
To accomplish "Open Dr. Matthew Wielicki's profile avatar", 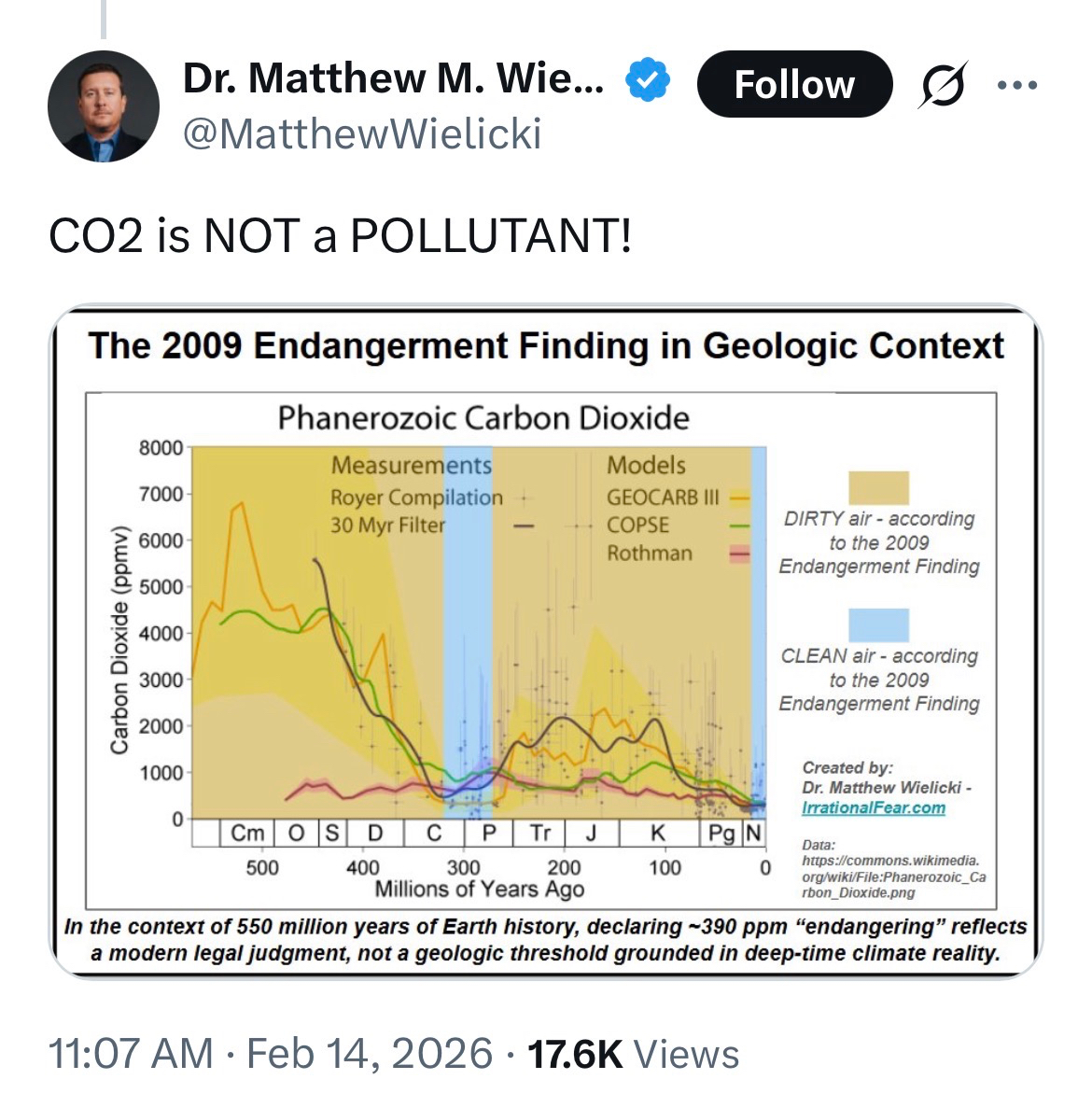I will click(104, 106).
